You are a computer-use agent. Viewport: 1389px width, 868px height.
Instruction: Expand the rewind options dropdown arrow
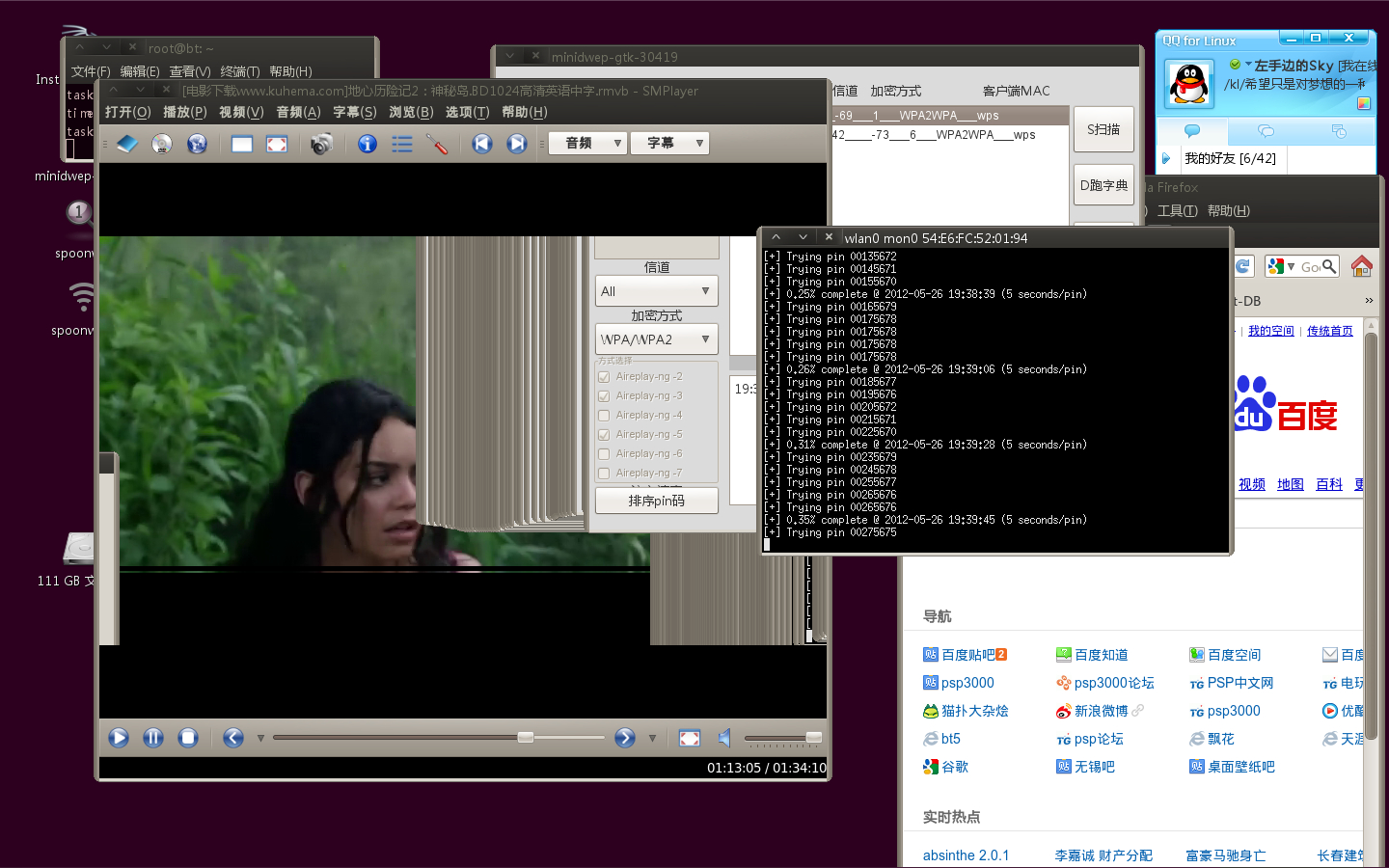(x=260, y=739)
